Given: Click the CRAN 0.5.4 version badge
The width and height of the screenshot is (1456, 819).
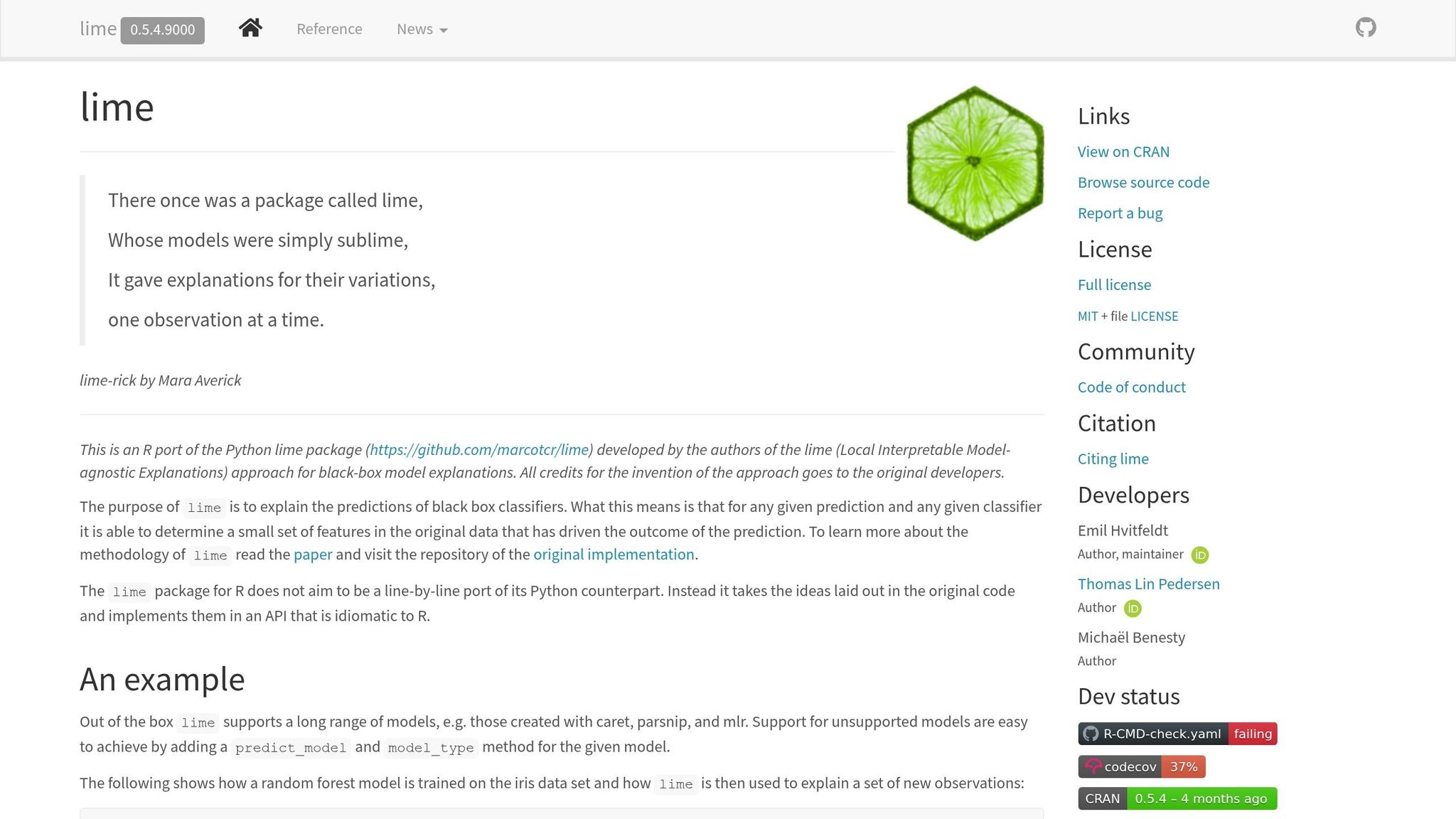Looking at the screenshot, I should click(x=1177, y=798).
